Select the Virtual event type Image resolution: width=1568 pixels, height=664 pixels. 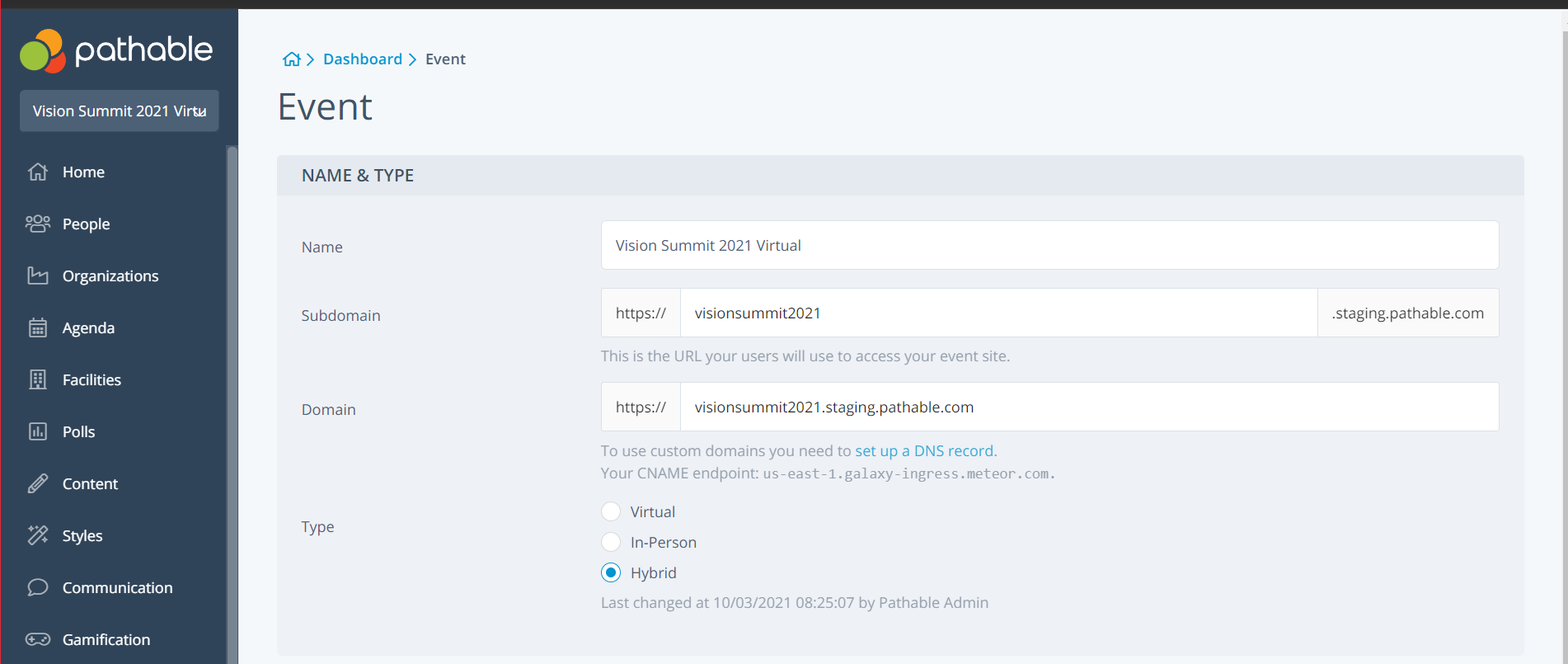coord(611,511)
